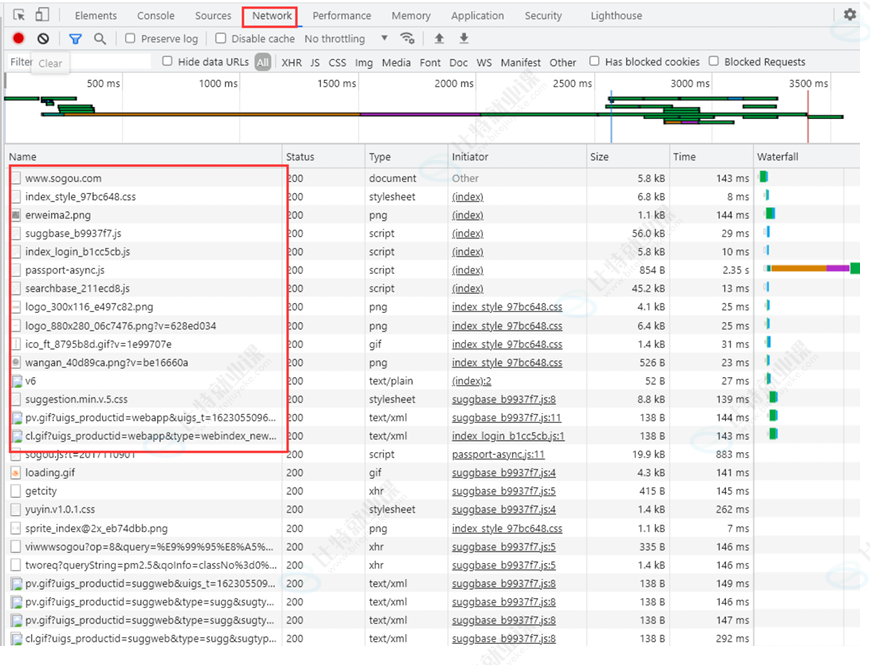
Task: Check Hide data URLs option
Action: 167,61
